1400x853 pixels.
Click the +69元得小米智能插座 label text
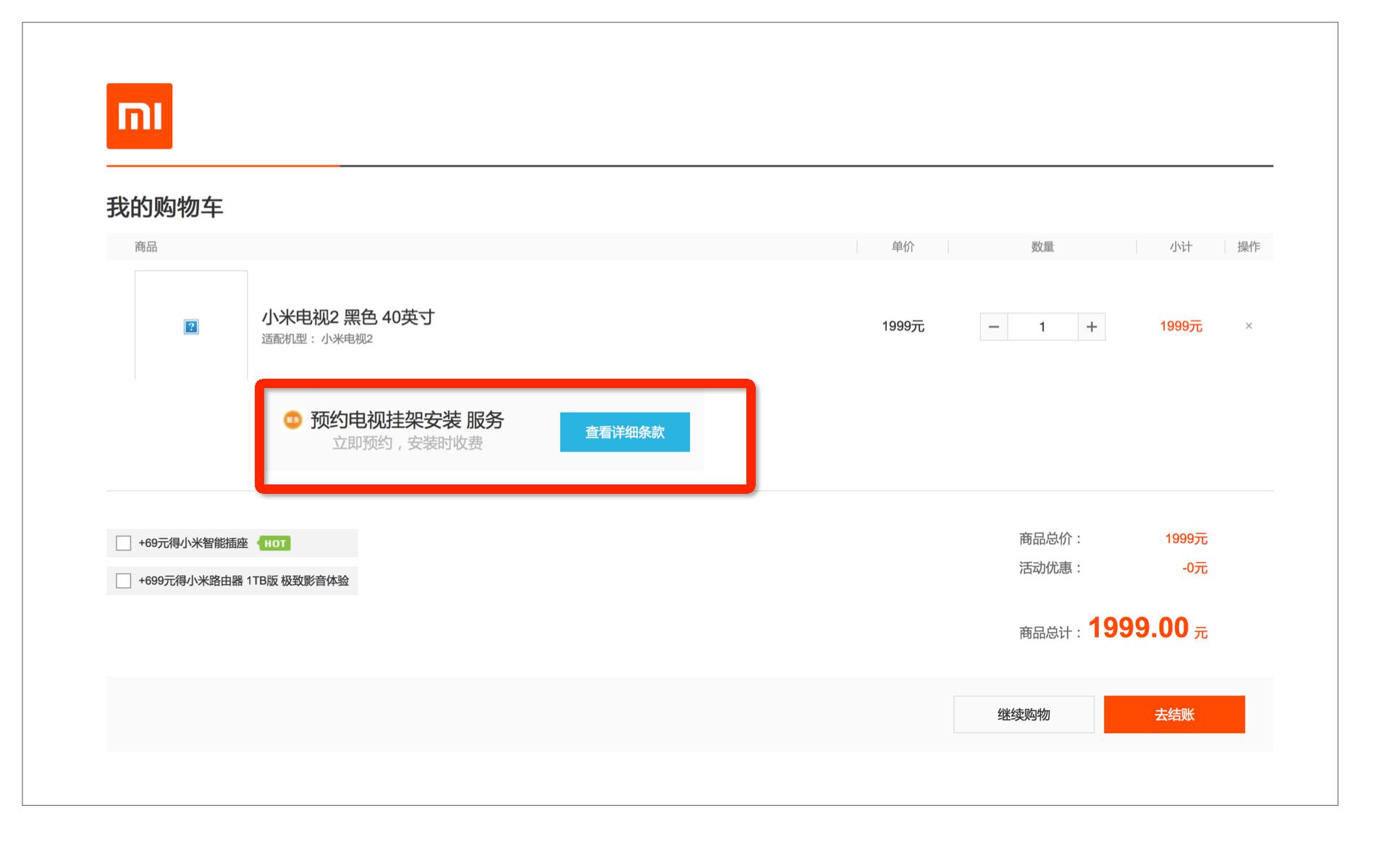193,543
